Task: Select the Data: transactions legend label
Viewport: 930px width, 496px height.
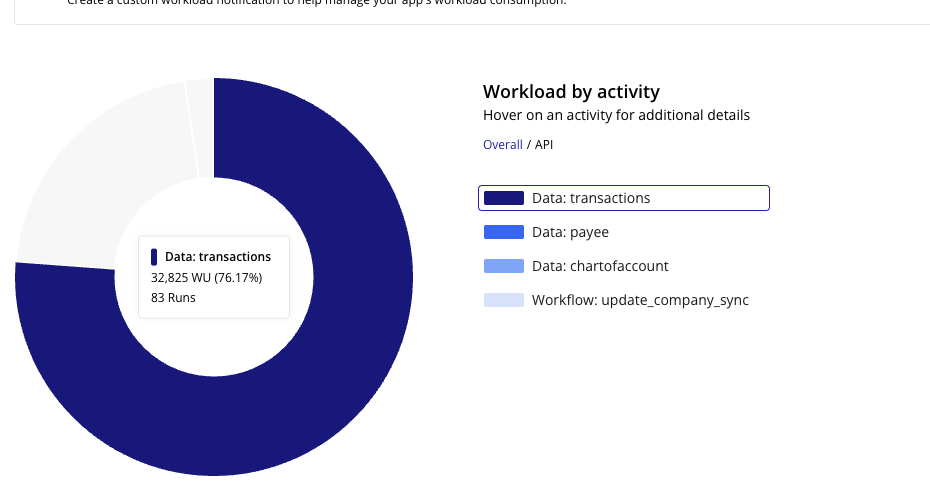Action: (x=591, y=198)
